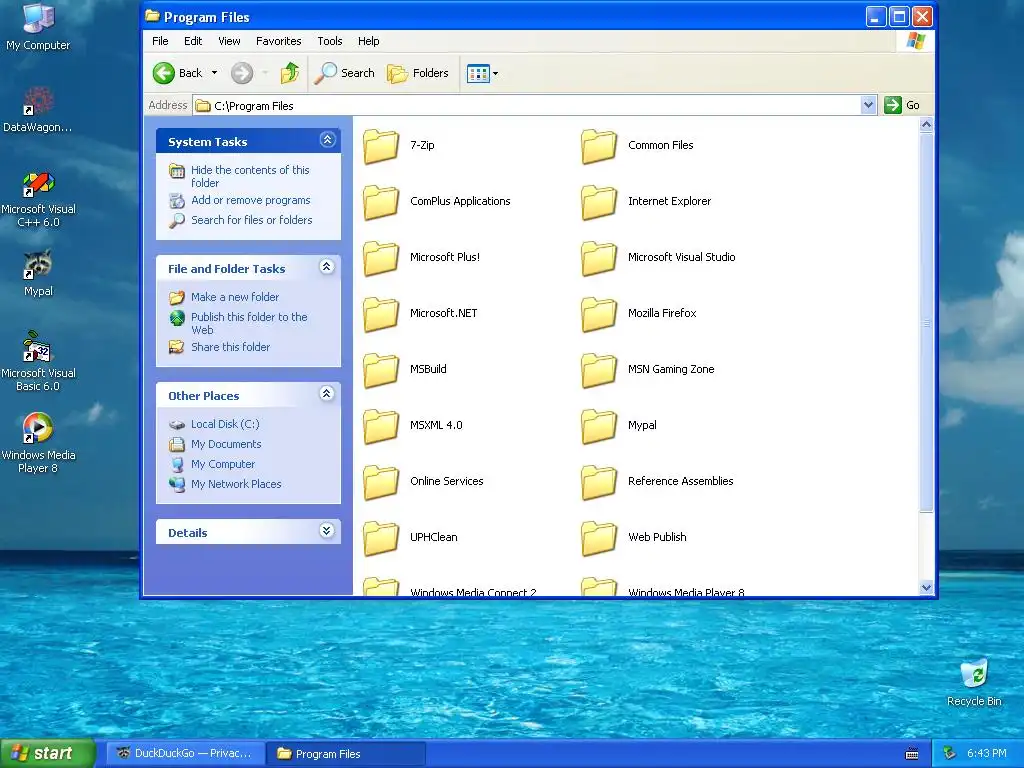Click Make a new folder link

coord(235,297)
